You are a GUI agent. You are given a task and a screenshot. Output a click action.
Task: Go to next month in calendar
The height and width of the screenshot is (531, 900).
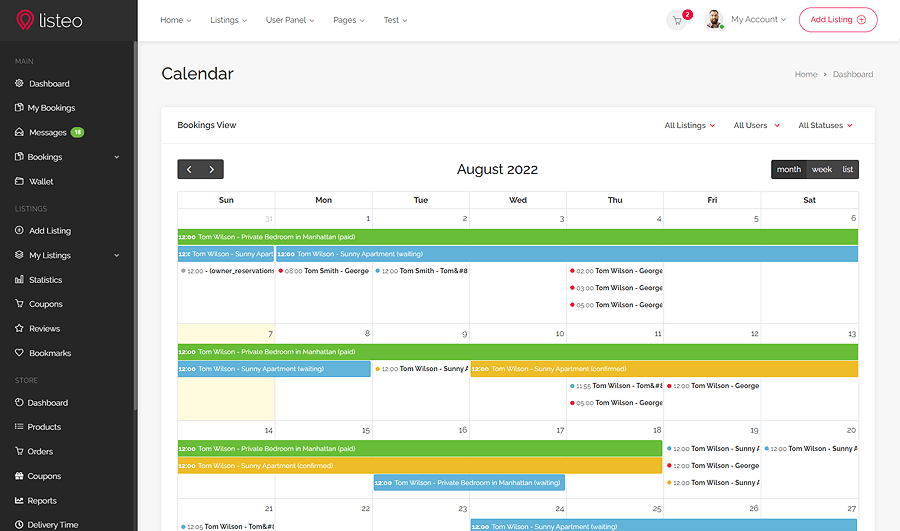pyautogui.click(x=212, y=169)
